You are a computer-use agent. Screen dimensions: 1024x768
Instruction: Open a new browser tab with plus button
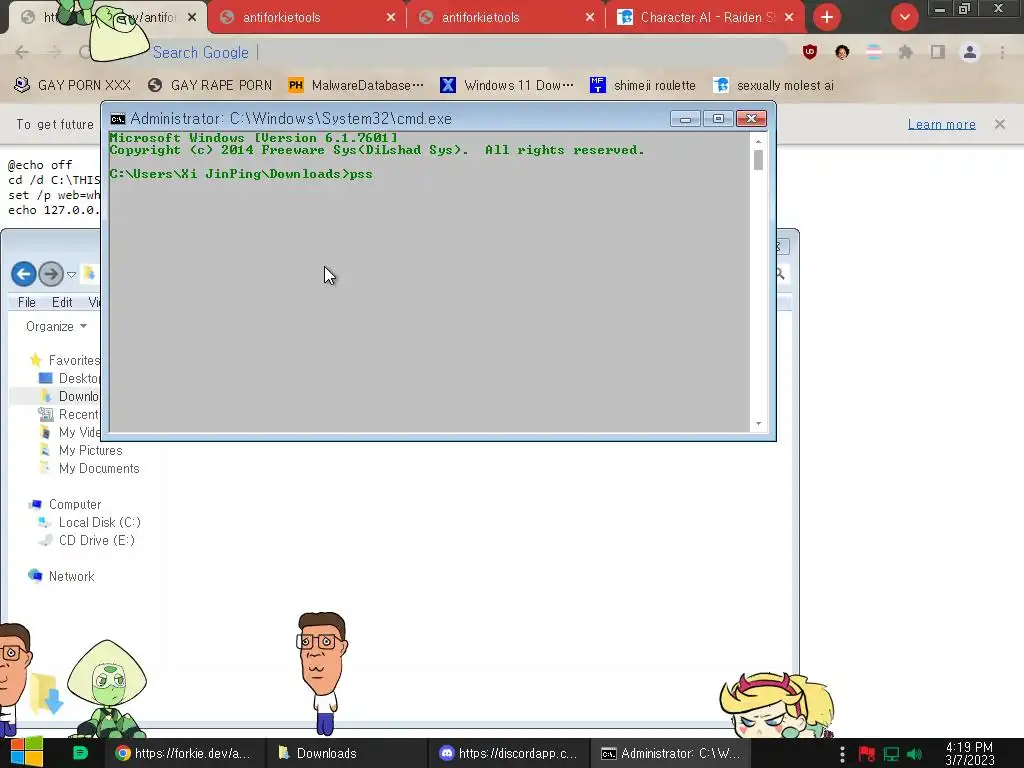click(827, 18)
